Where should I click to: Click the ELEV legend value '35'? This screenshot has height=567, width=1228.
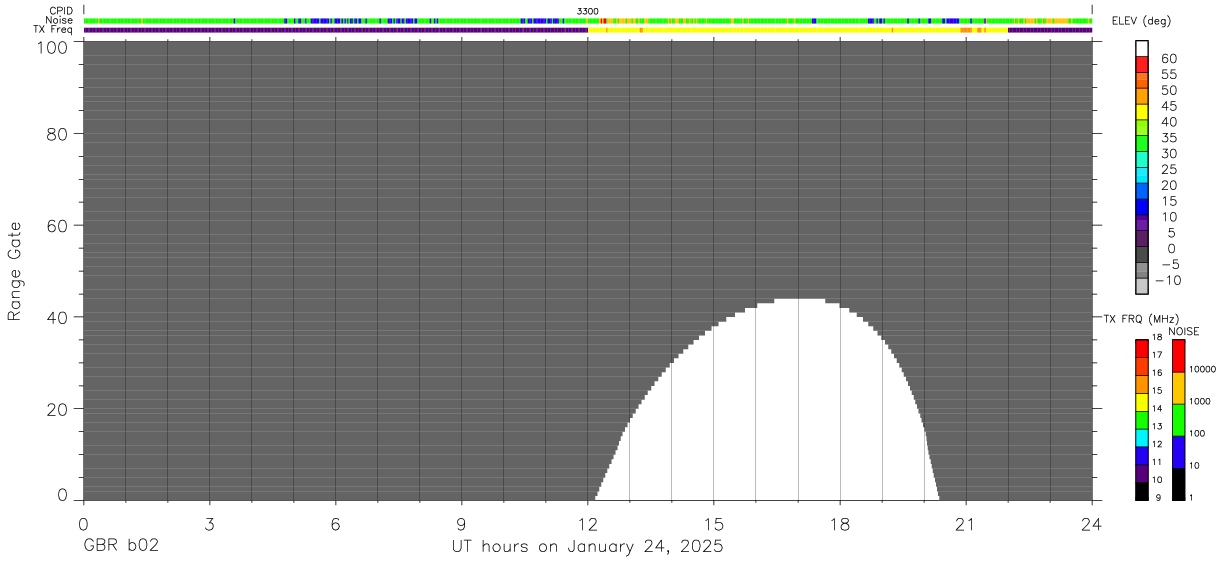(1168, 138)
